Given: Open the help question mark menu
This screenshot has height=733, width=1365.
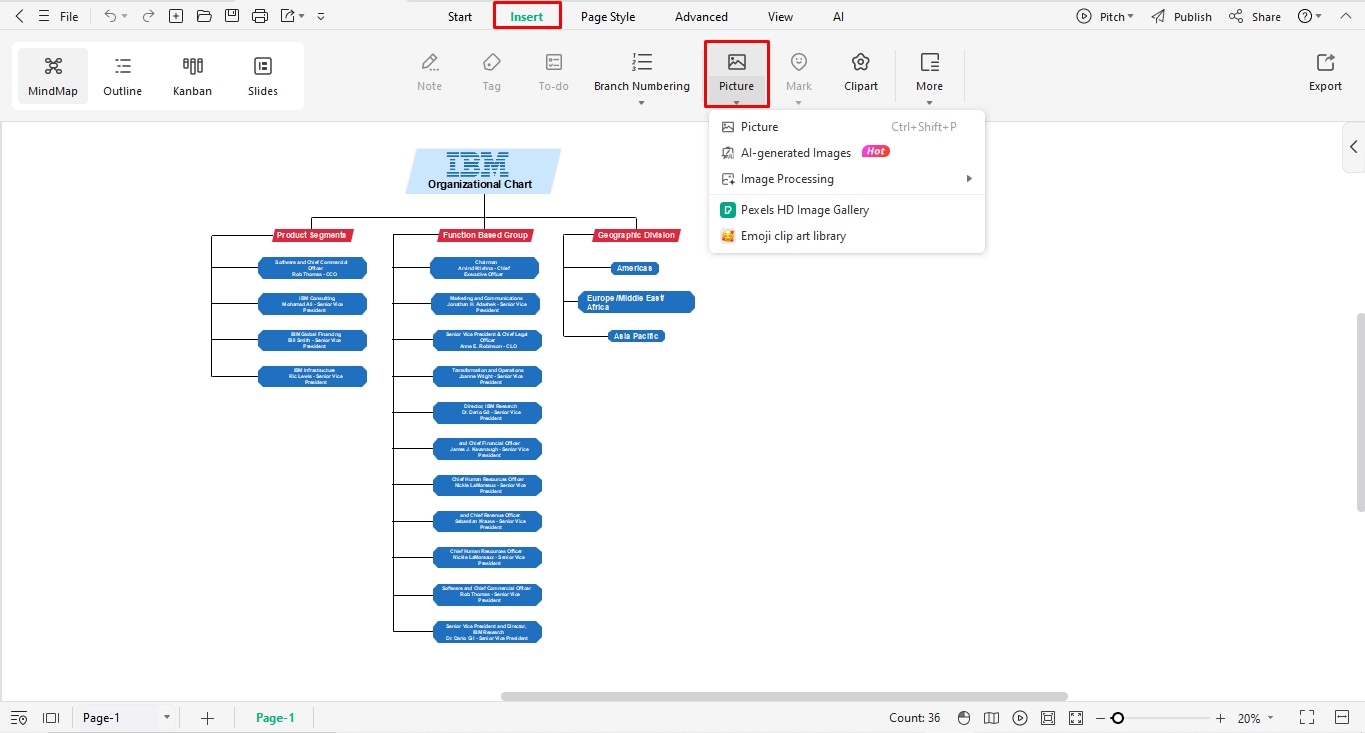Looking at the screenshot, I should click(x=1309, y=16).
